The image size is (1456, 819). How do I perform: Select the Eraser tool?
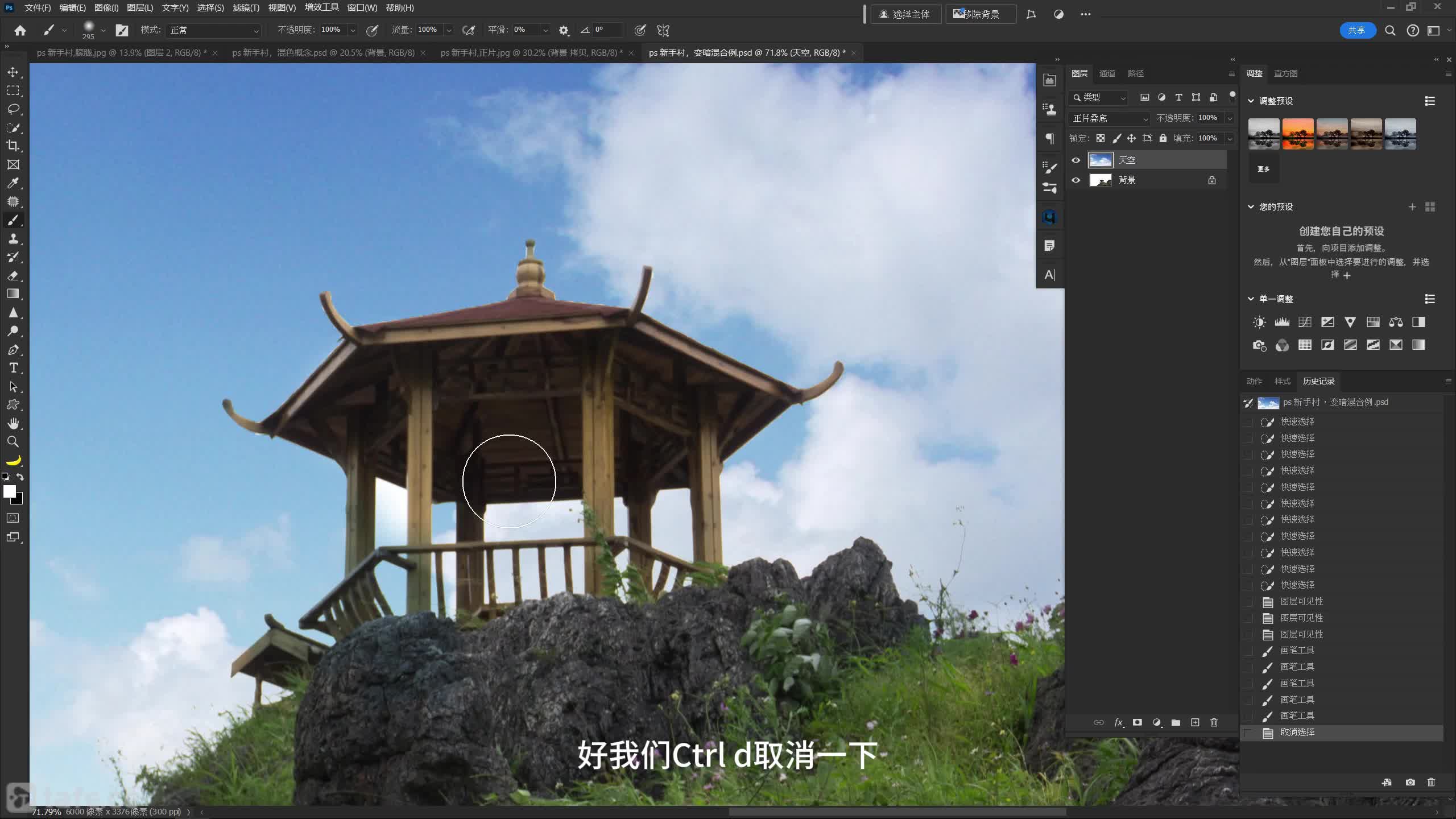[13, 276]
